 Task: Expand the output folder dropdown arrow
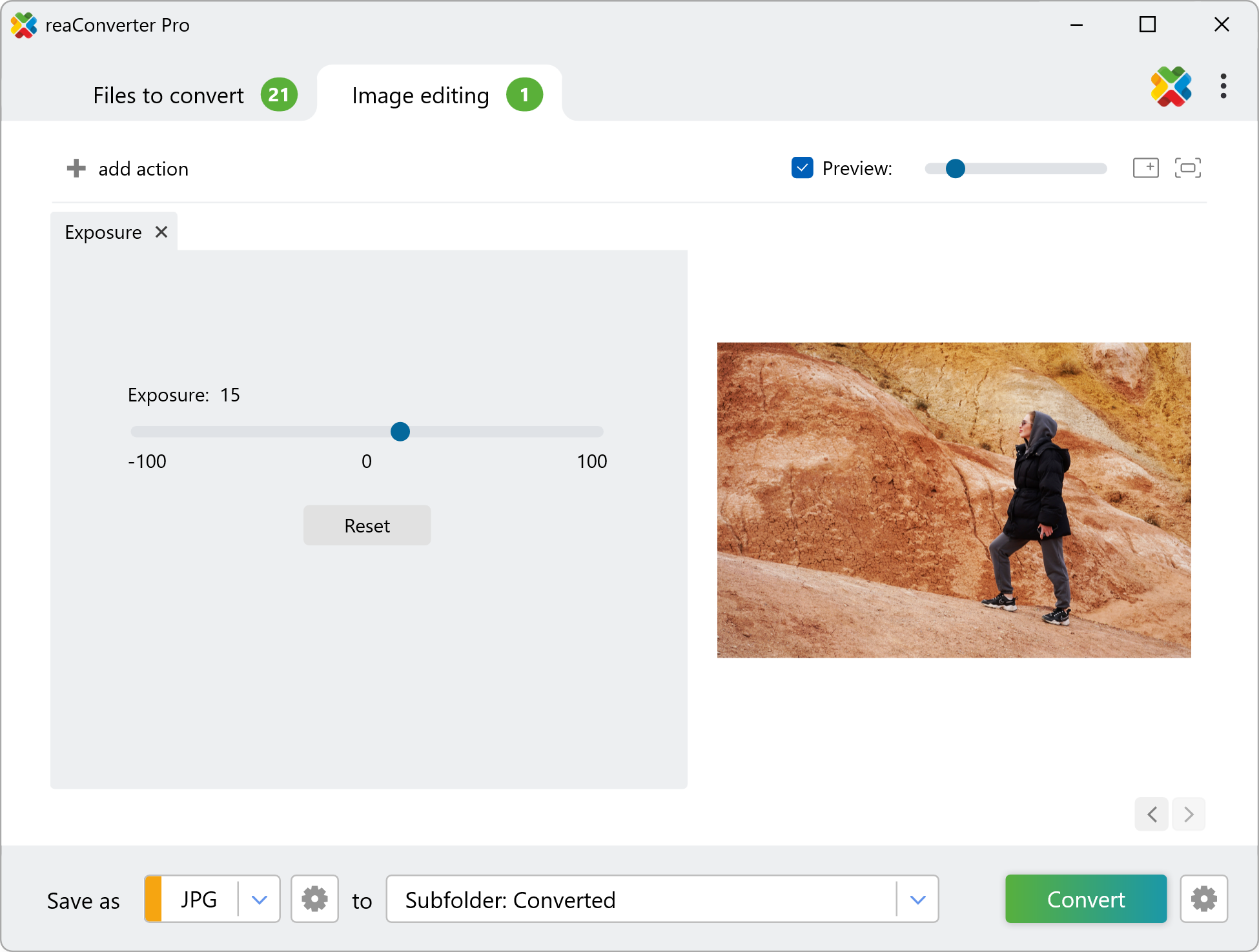917,899
